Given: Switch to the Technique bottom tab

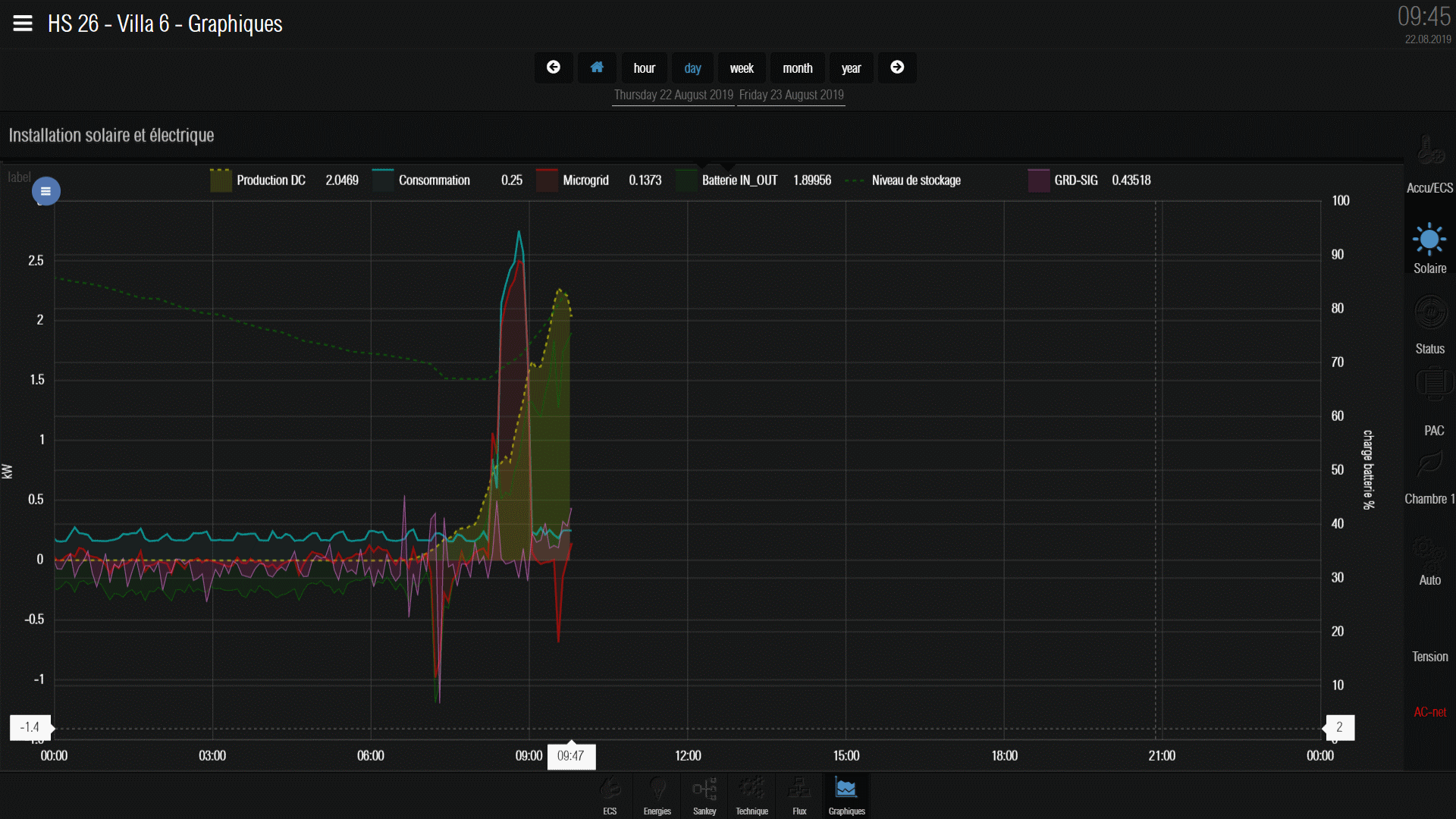Looking at the screenshot, I should point(752,796).
